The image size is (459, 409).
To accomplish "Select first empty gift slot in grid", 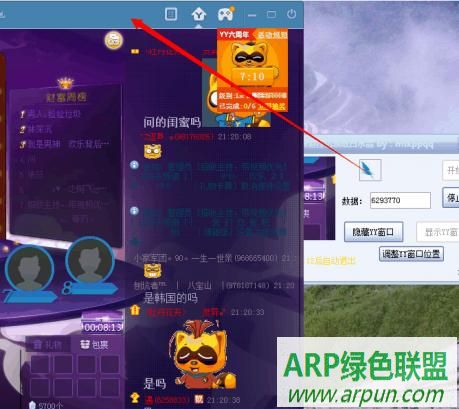I will [x=40, y=365].
